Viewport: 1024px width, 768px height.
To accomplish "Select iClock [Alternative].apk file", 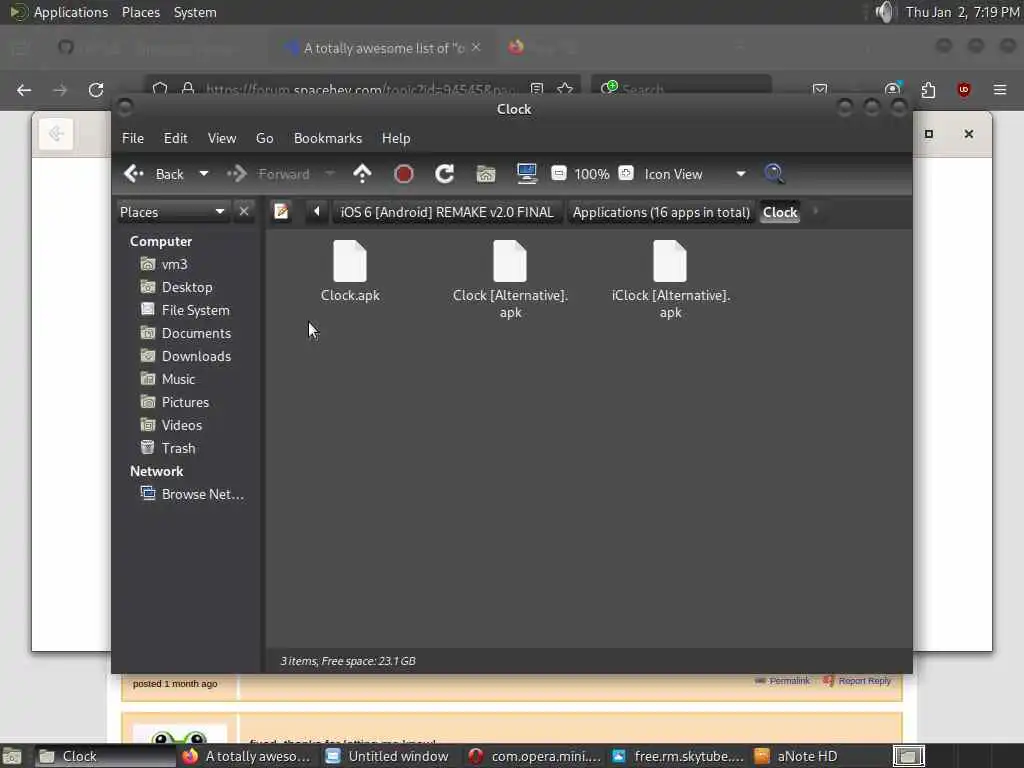I will [x=670, y=280].
